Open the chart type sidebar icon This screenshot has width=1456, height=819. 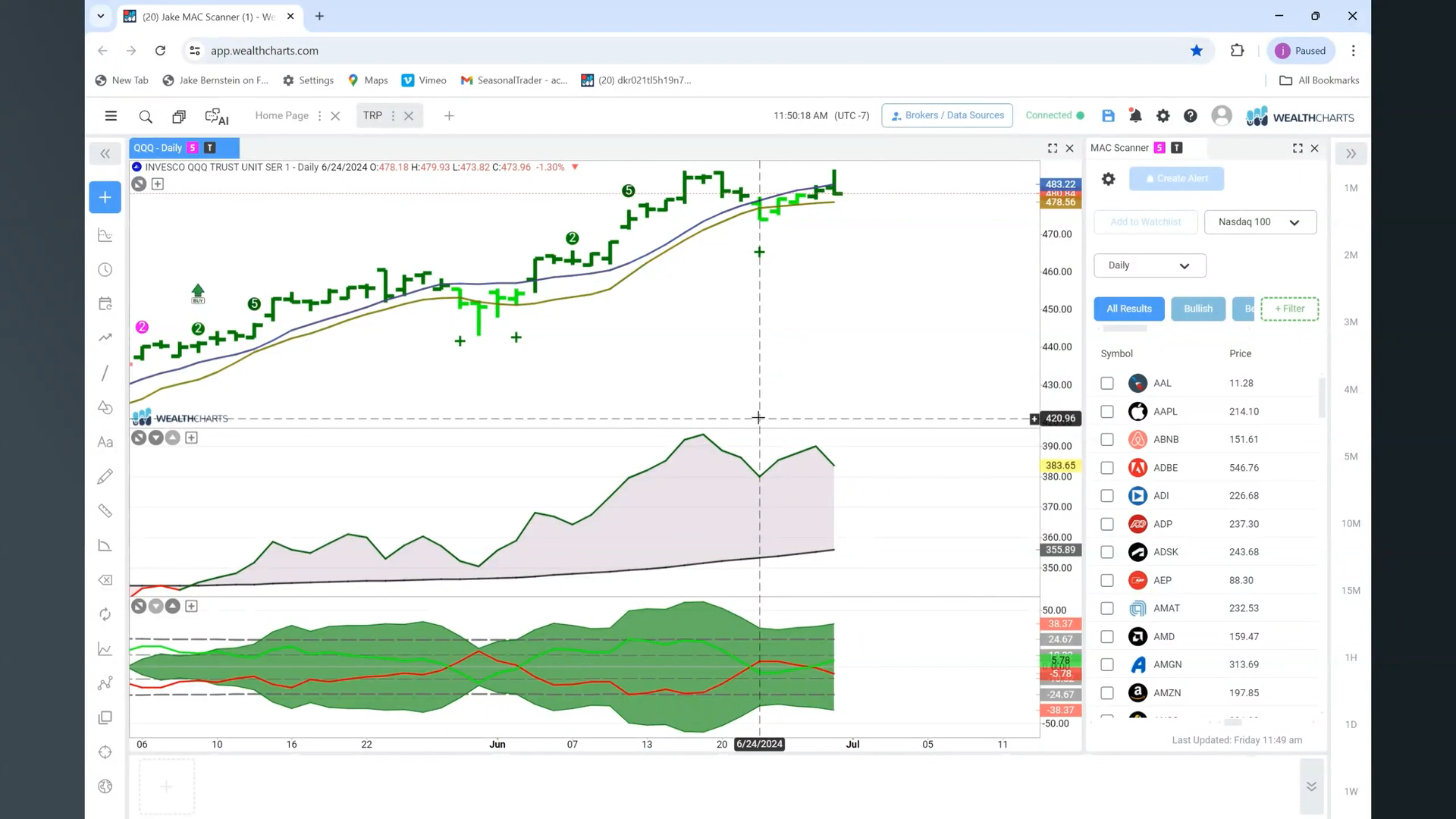[x=105, y=235]
